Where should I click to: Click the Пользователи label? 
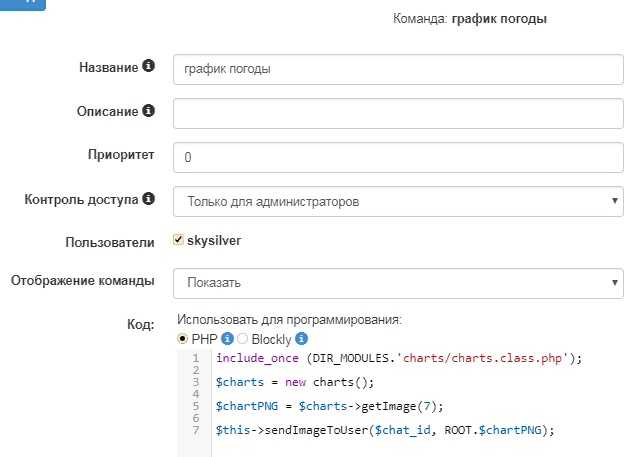click(110, 242)
